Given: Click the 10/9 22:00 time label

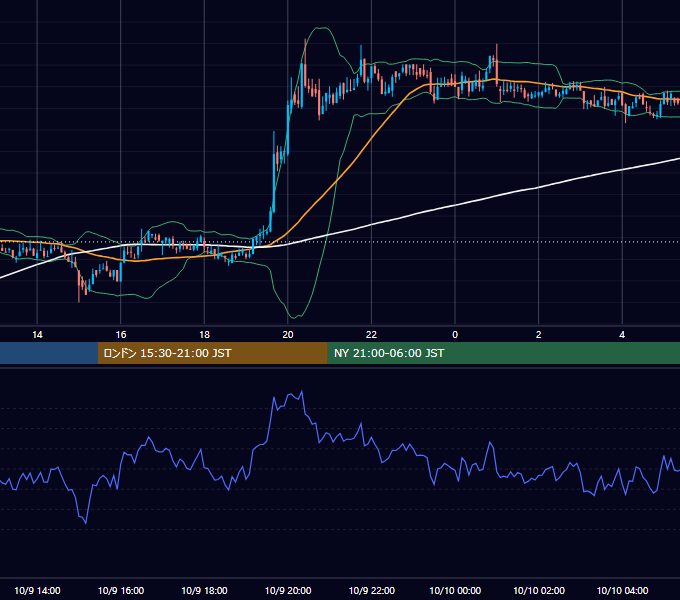Looking at the screenshot, I should [372, 590].
